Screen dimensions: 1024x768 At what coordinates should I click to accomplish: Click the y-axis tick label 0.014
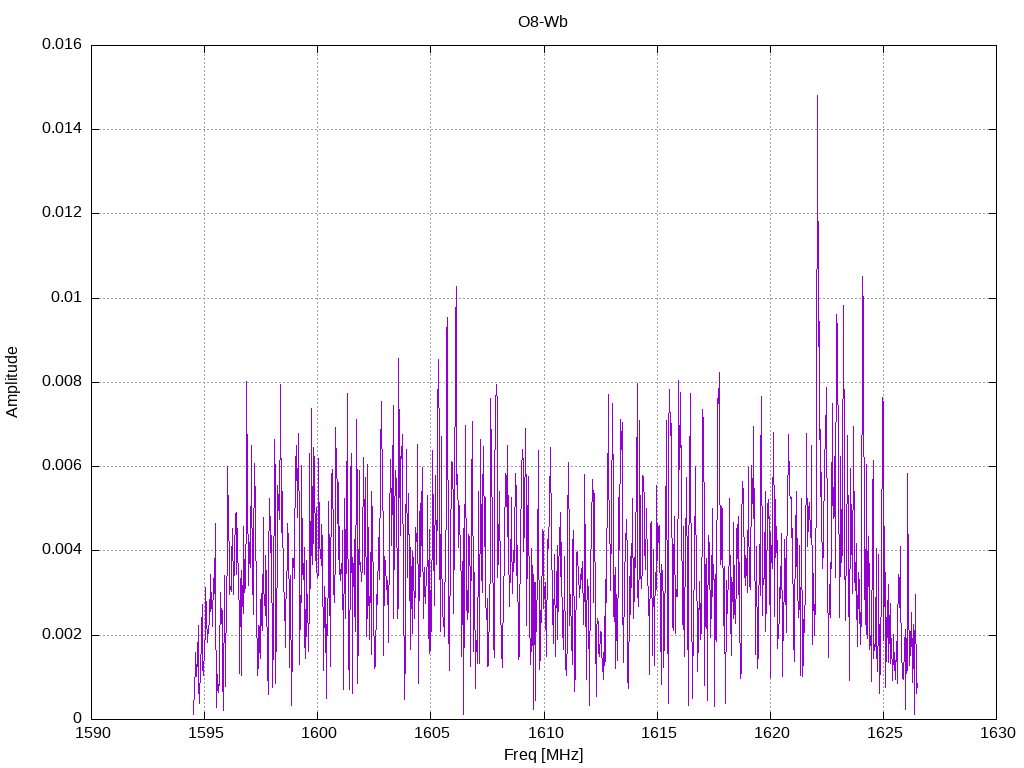click(62, 128)
